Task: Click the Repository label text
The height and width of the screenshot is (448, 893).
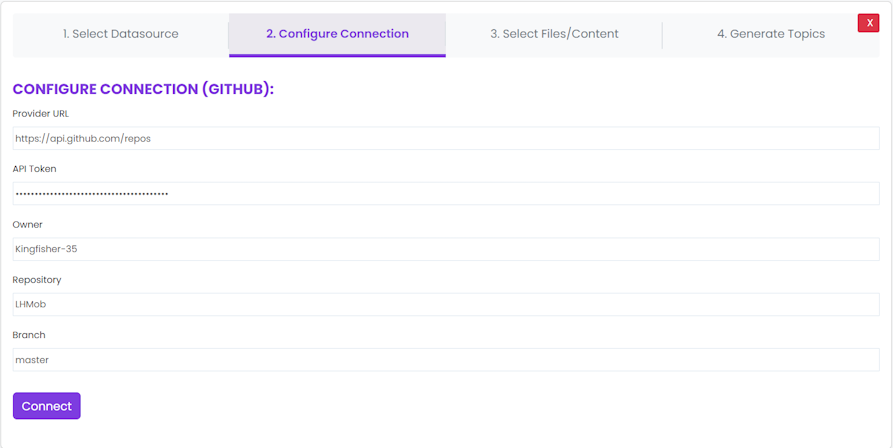Action: pos(37,280)
